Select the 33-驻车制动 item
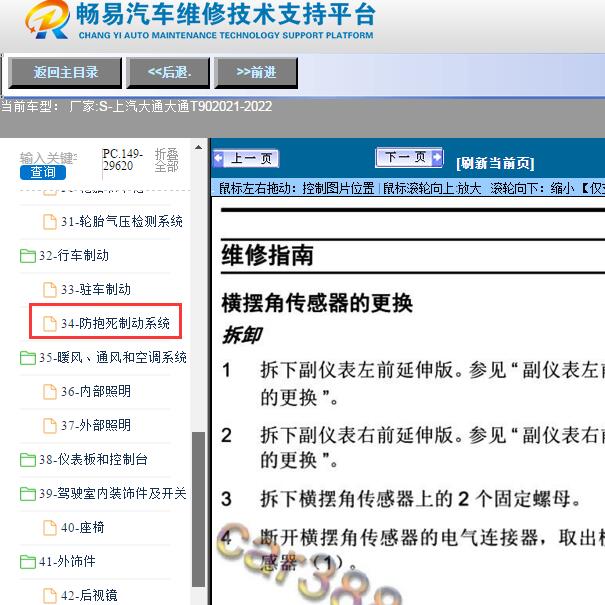Screen dimensions: 605x605 96,289
